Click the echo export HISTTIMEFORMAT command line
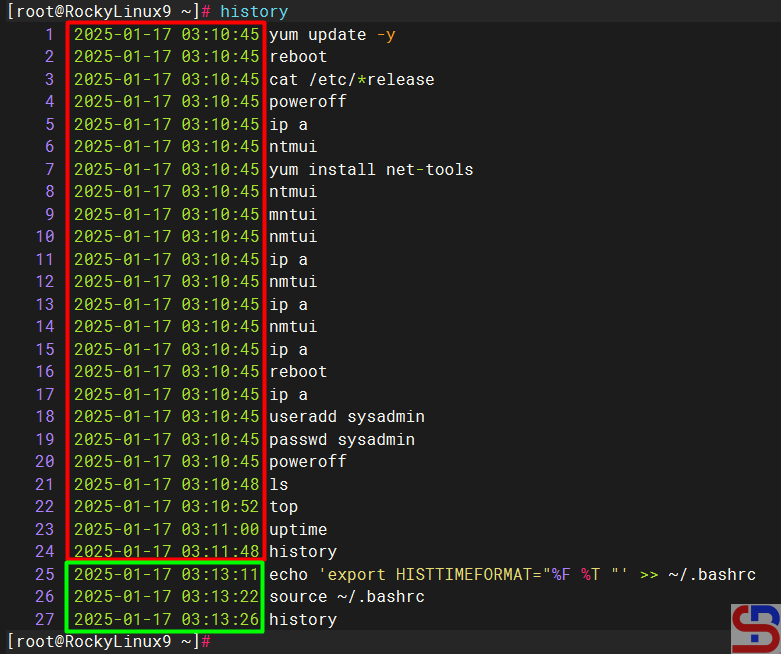This screenshot has height=654, width=781. (x=512, y=574)
